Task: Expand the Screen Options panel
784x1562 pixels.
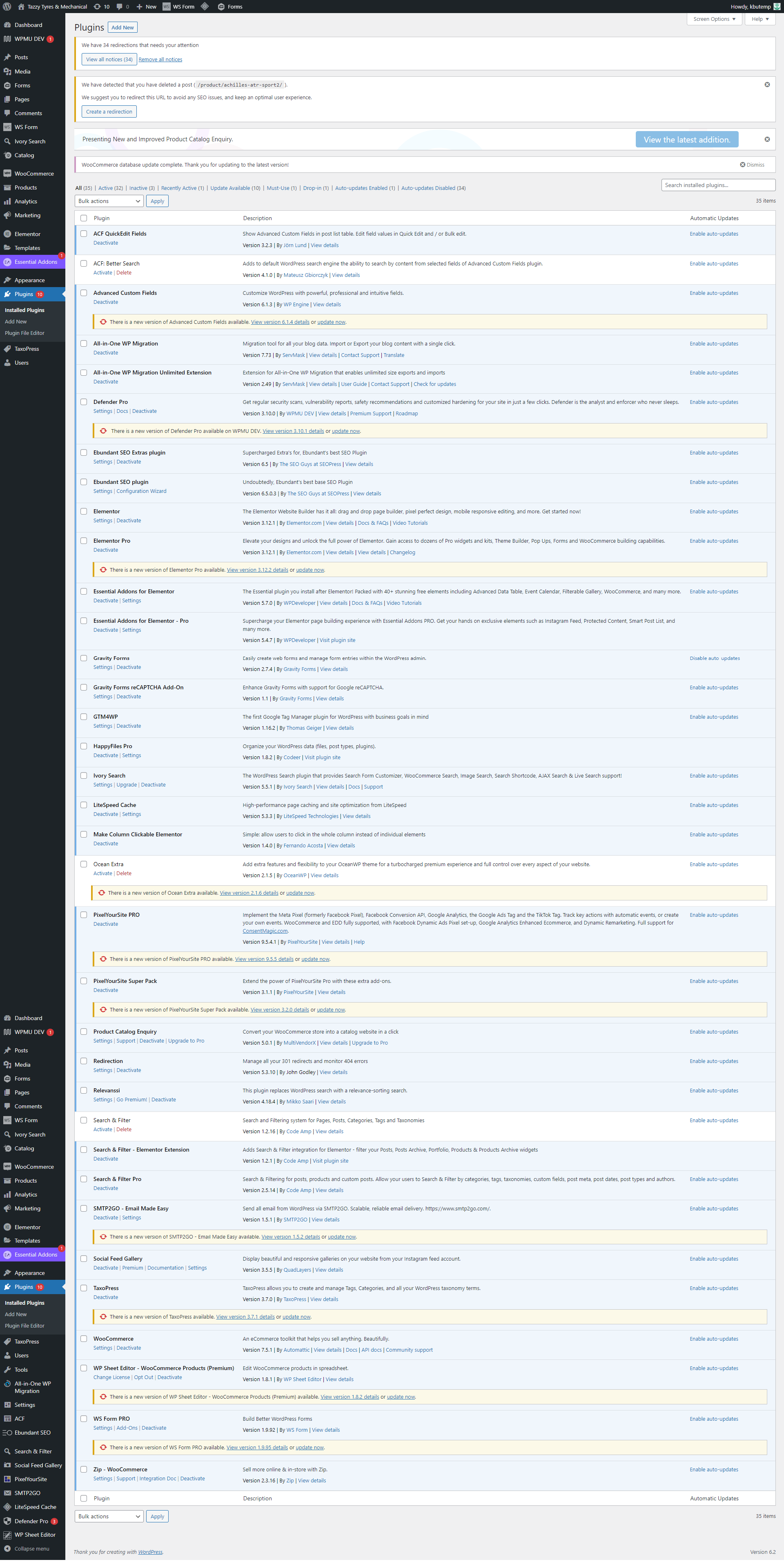Action: 714,20
